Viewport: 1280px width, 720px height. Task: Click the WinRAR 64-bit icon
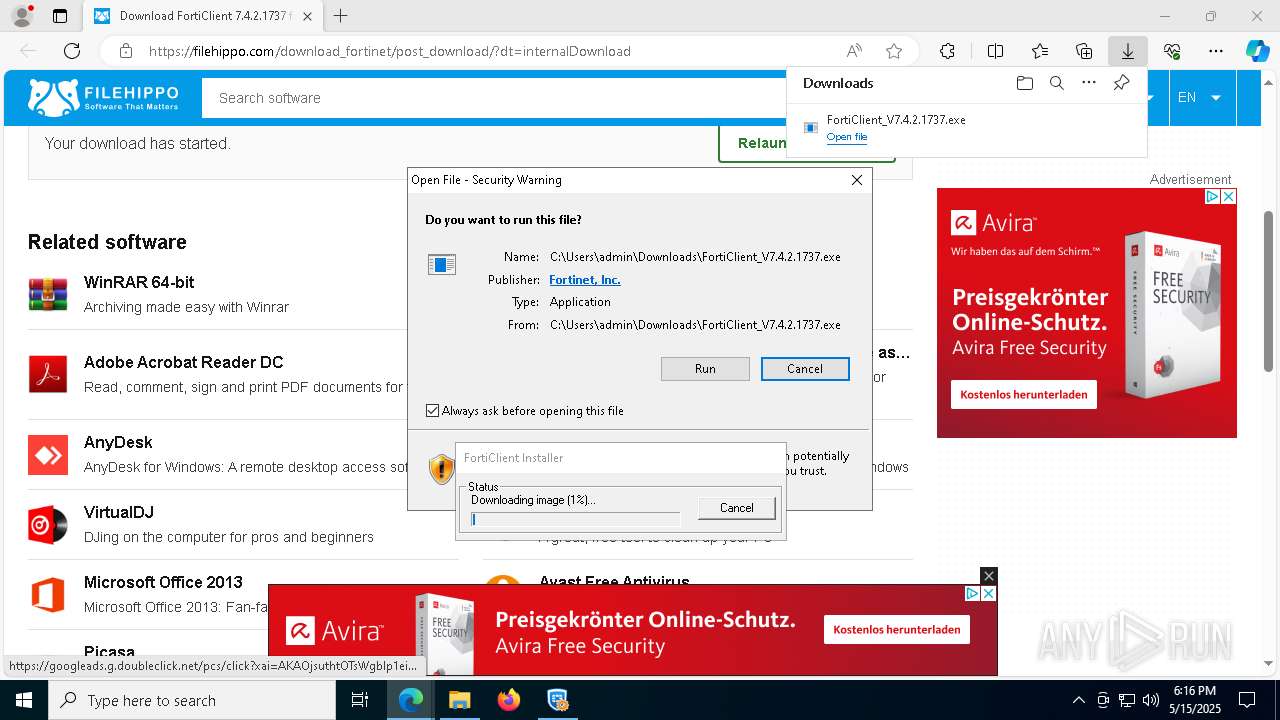[48, 294]
